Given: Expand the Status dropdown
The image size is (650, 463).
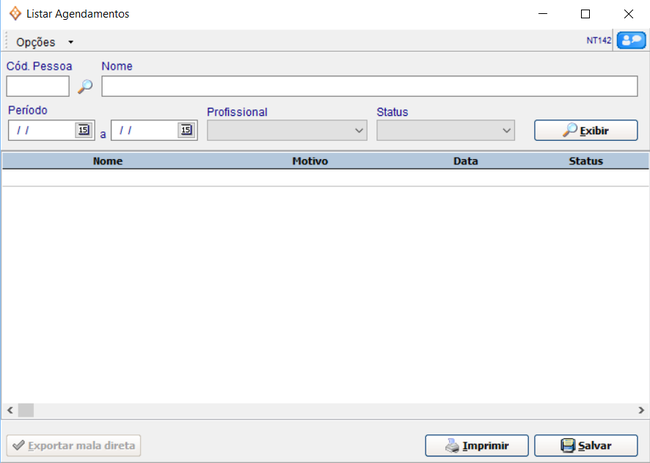Looking at the screenshot, I should tap(506, 130).
